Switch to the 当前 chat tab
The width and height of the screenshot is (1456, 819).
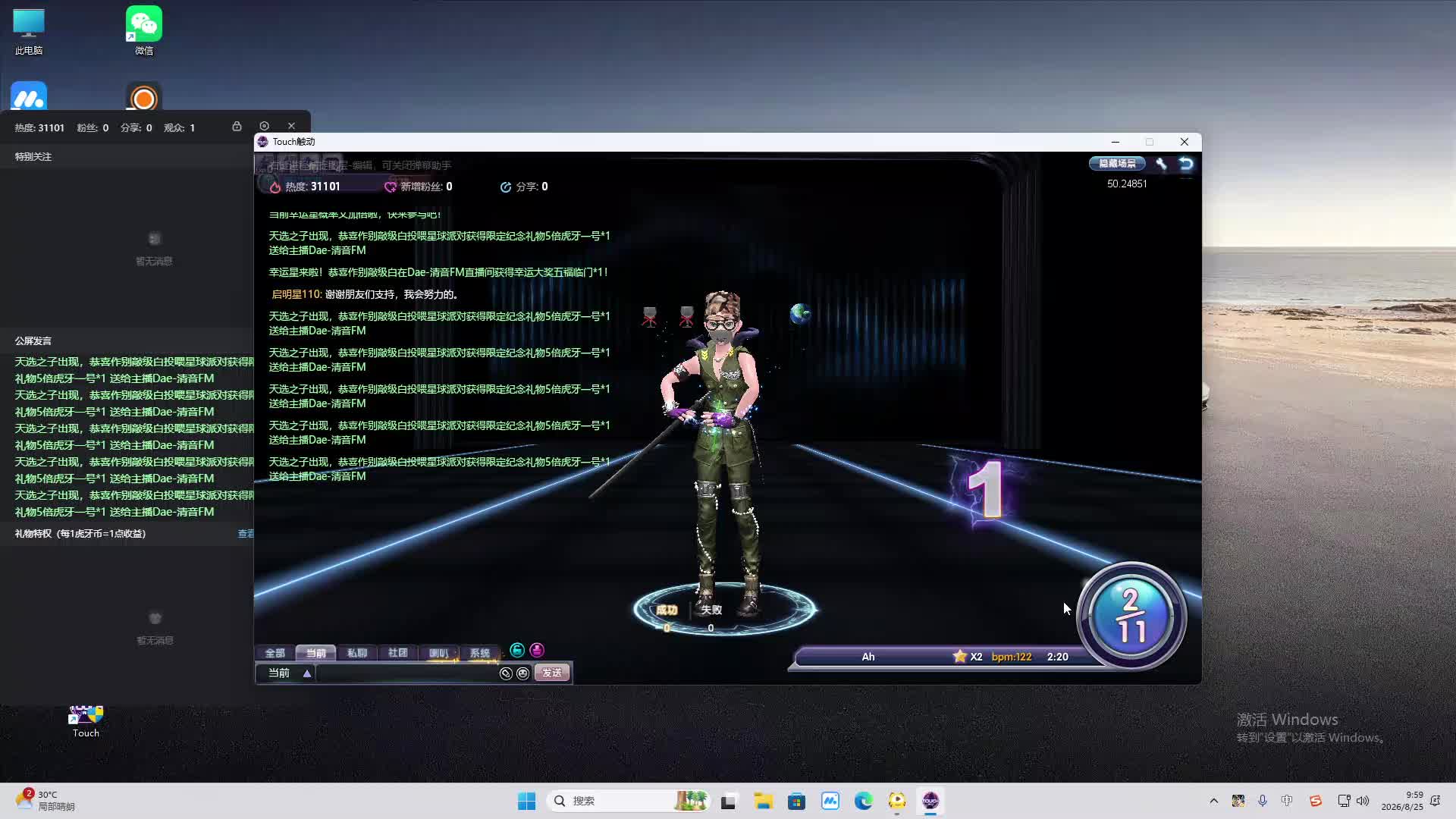pyautogui.click(x=315, y=653)
